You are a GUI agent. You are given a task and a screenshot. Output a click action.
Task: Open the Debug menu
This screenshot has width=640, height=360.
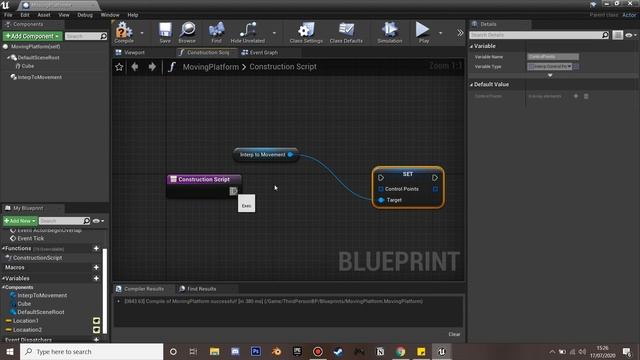coord(85,15)
